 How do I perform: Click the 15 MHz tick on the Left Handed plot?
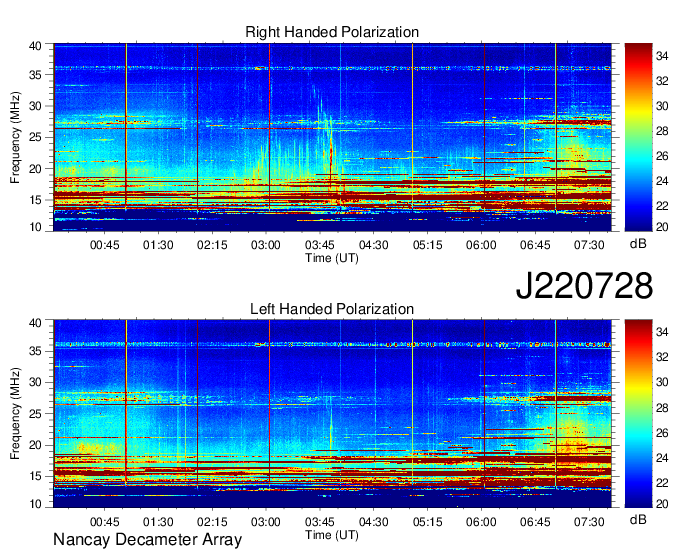35,477
